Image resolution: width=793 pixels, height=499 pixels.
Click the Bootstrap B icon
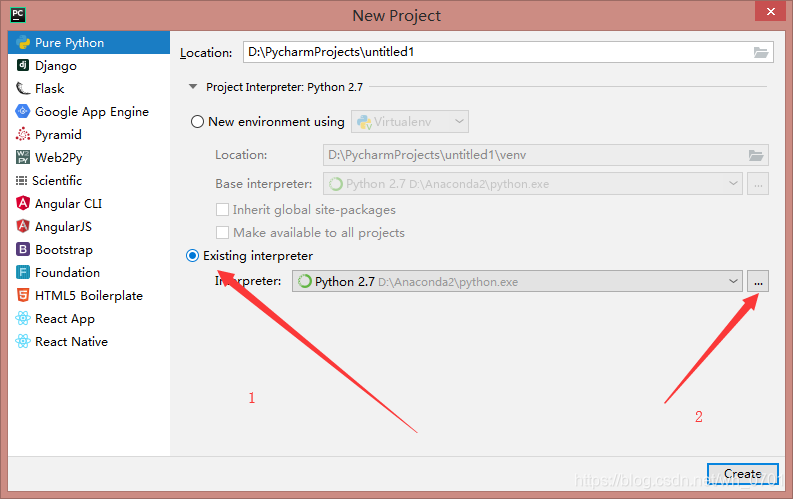click(23, 249)
